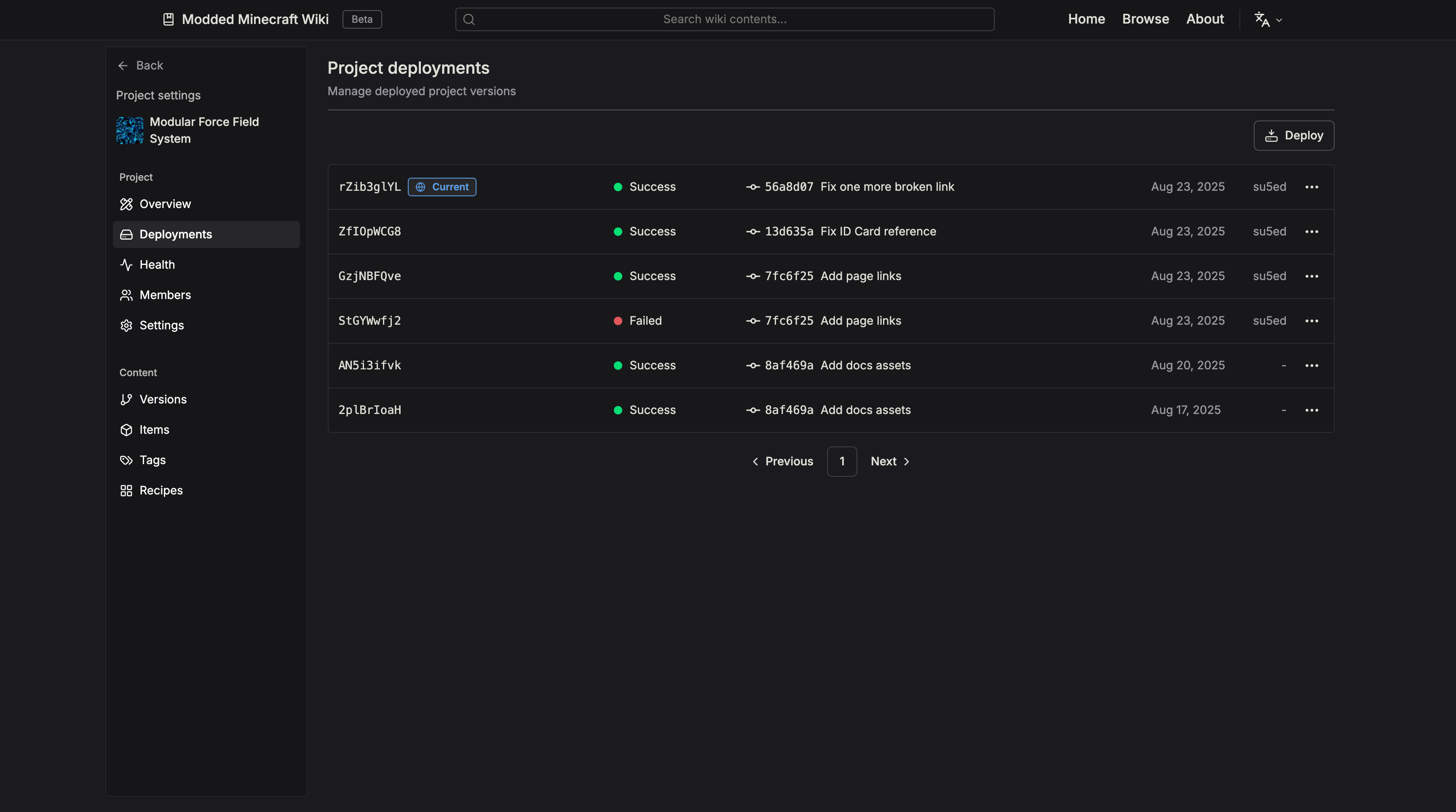Open the Items cube icon

coord(126,430)
